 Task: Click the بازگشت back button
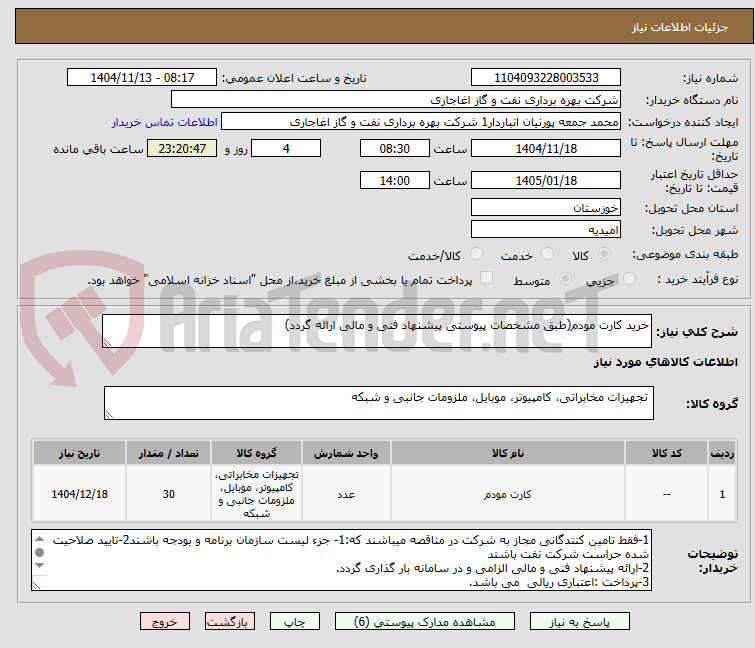229,622
